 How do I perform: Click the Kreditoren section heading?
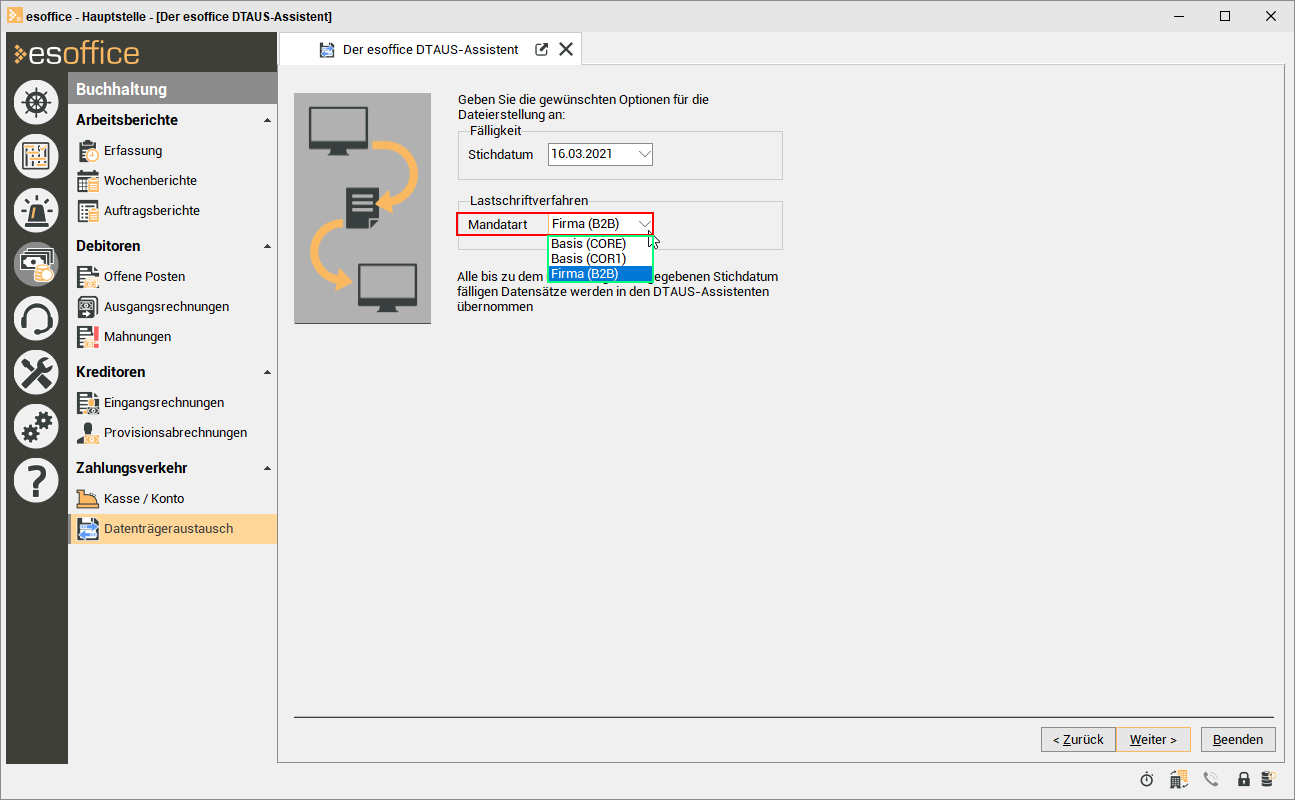pos(110,372)
